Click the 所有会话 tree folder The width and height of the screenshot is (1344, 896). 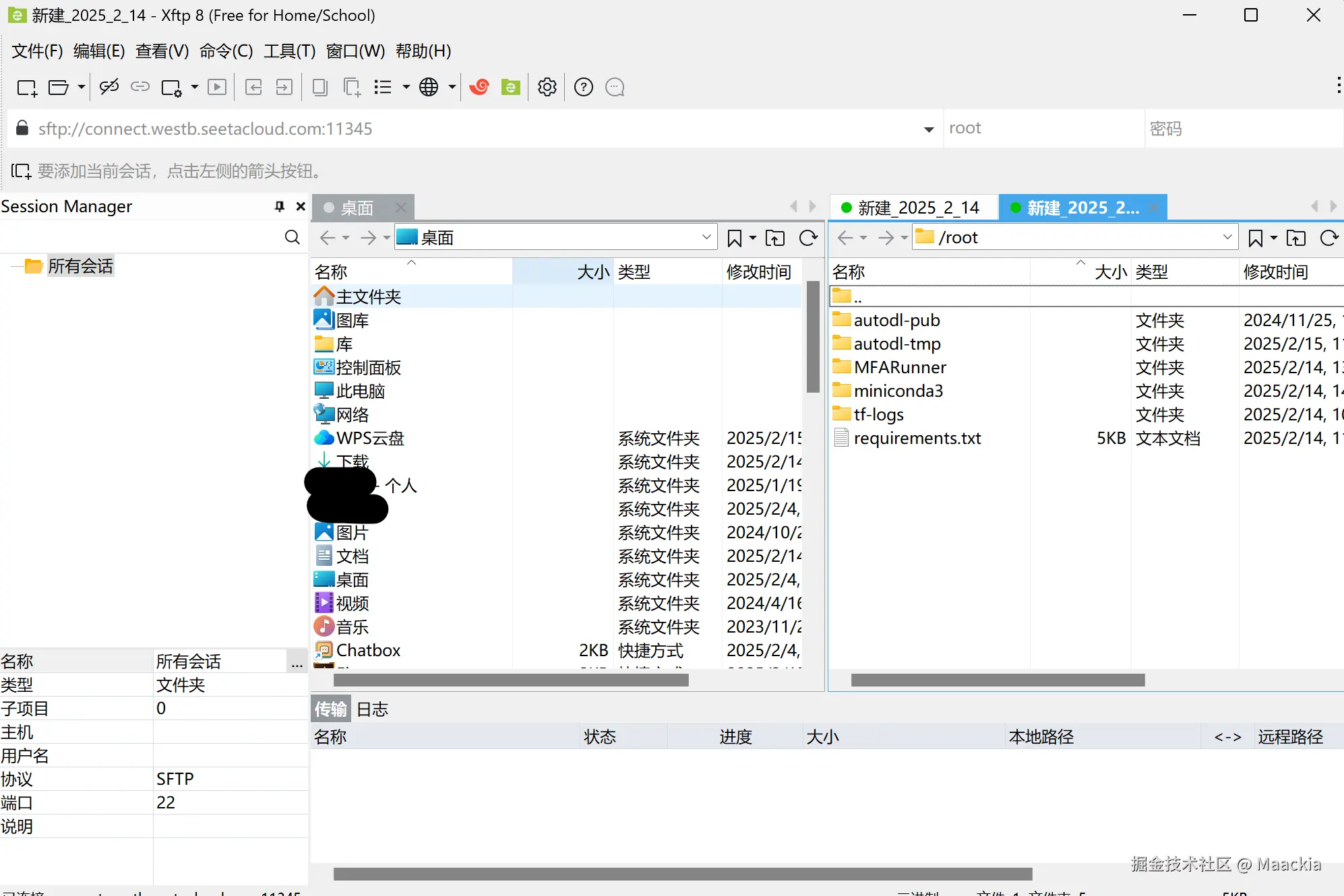click(x=80, y=266)
